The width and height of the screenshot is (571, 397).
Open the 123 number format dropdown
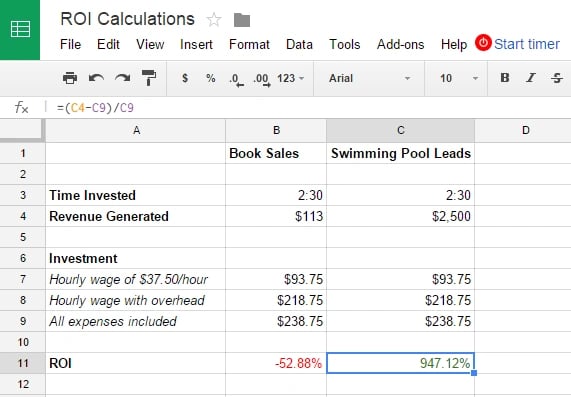291,78
